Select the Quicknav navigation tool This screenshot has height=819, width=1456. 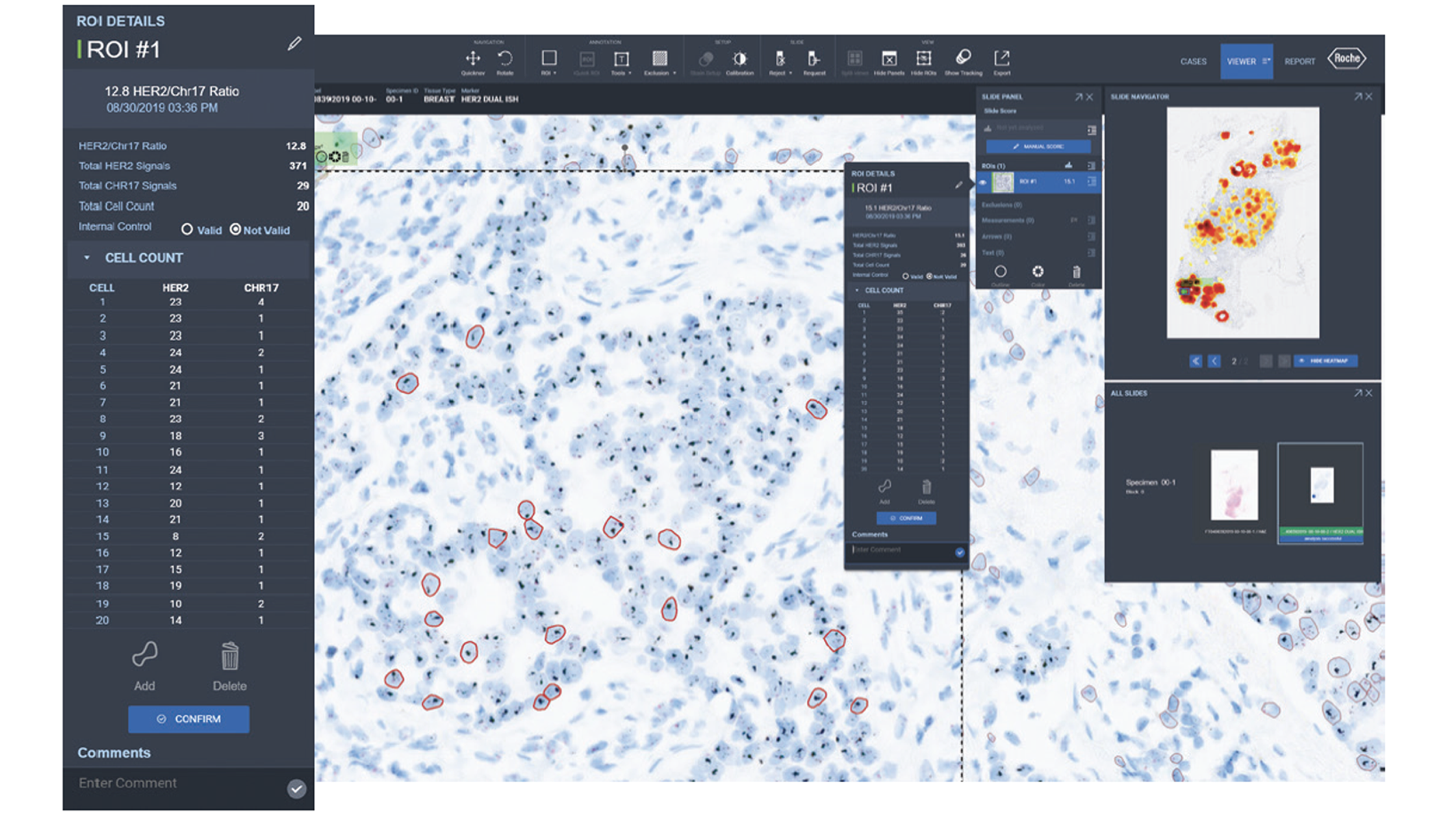tap(474, 58)
